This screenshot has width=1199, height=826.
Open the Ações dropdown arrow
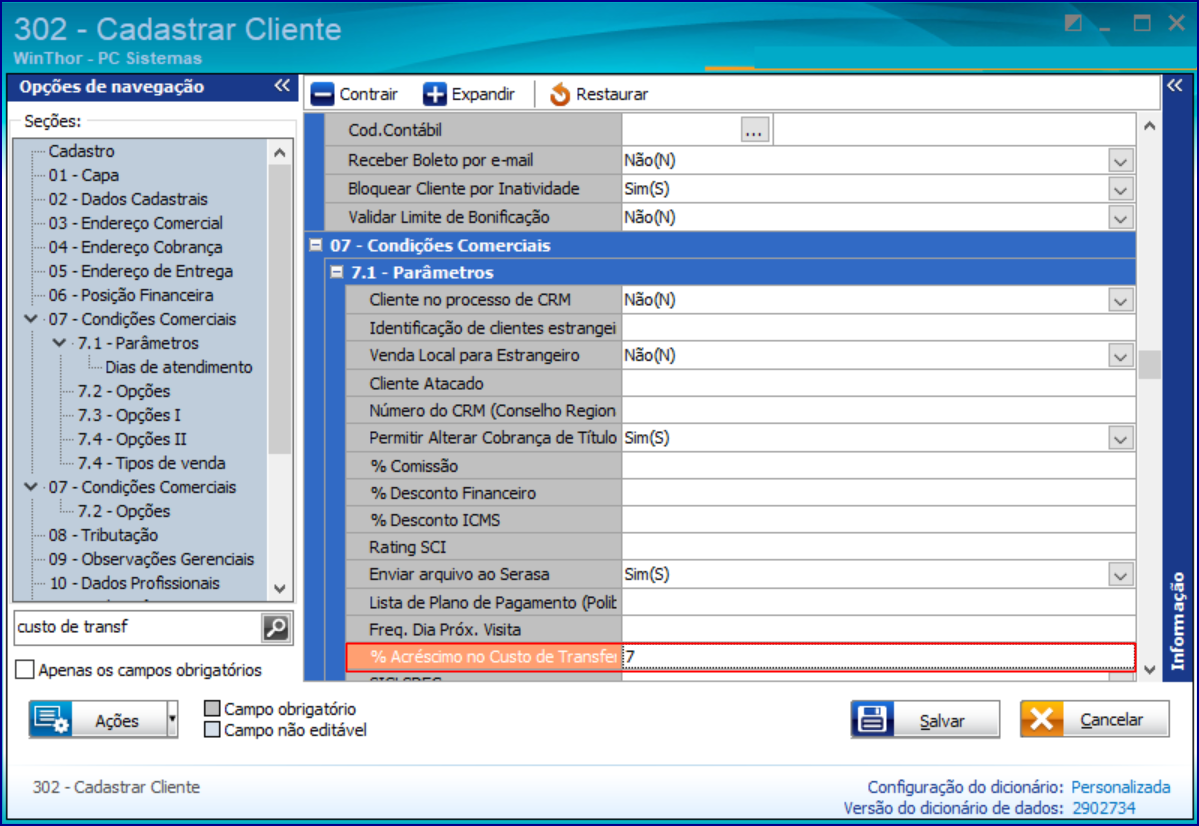coord(173,720)
